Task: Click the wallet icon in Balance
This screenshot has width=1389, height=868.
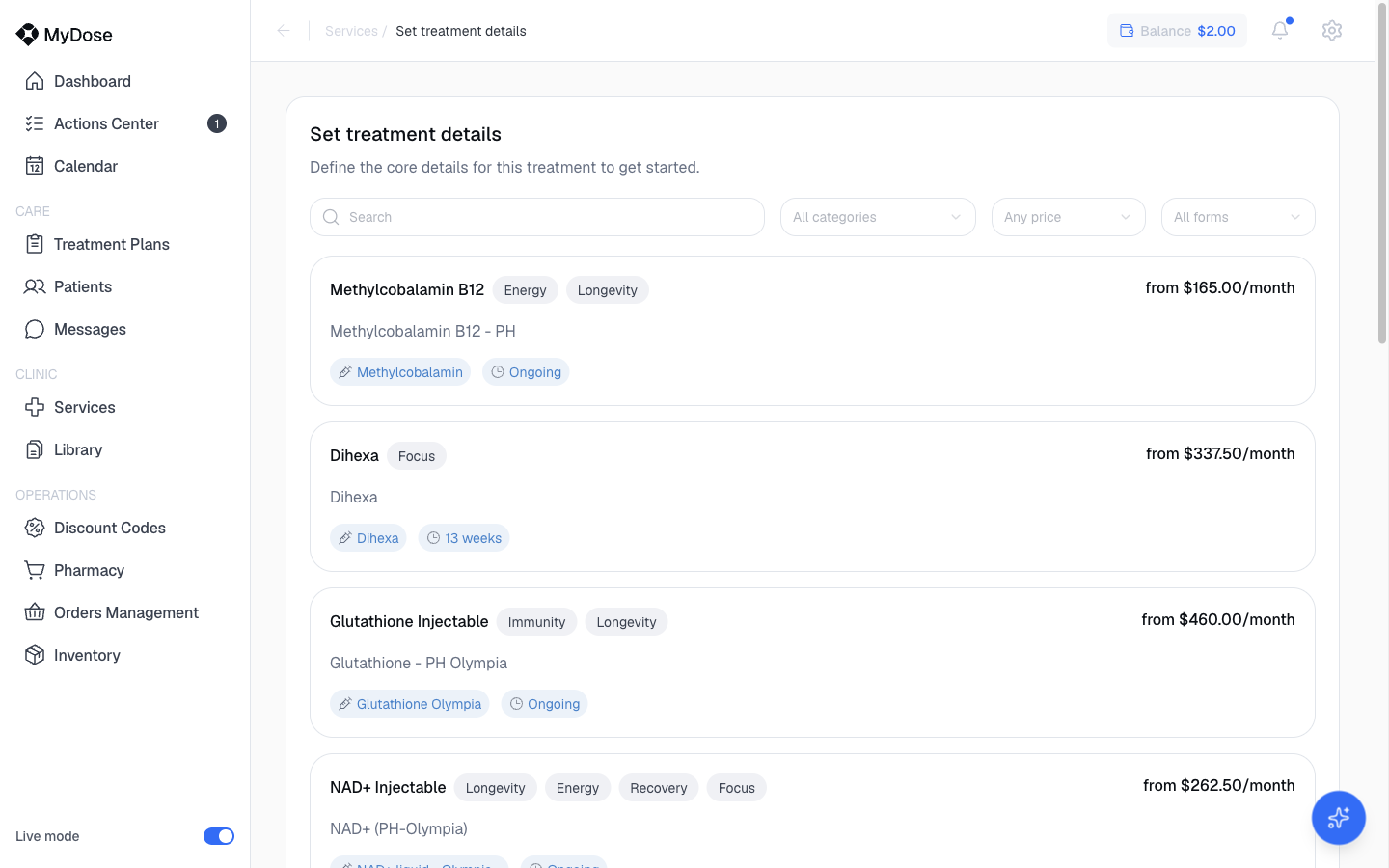Action: (1127, 31)
